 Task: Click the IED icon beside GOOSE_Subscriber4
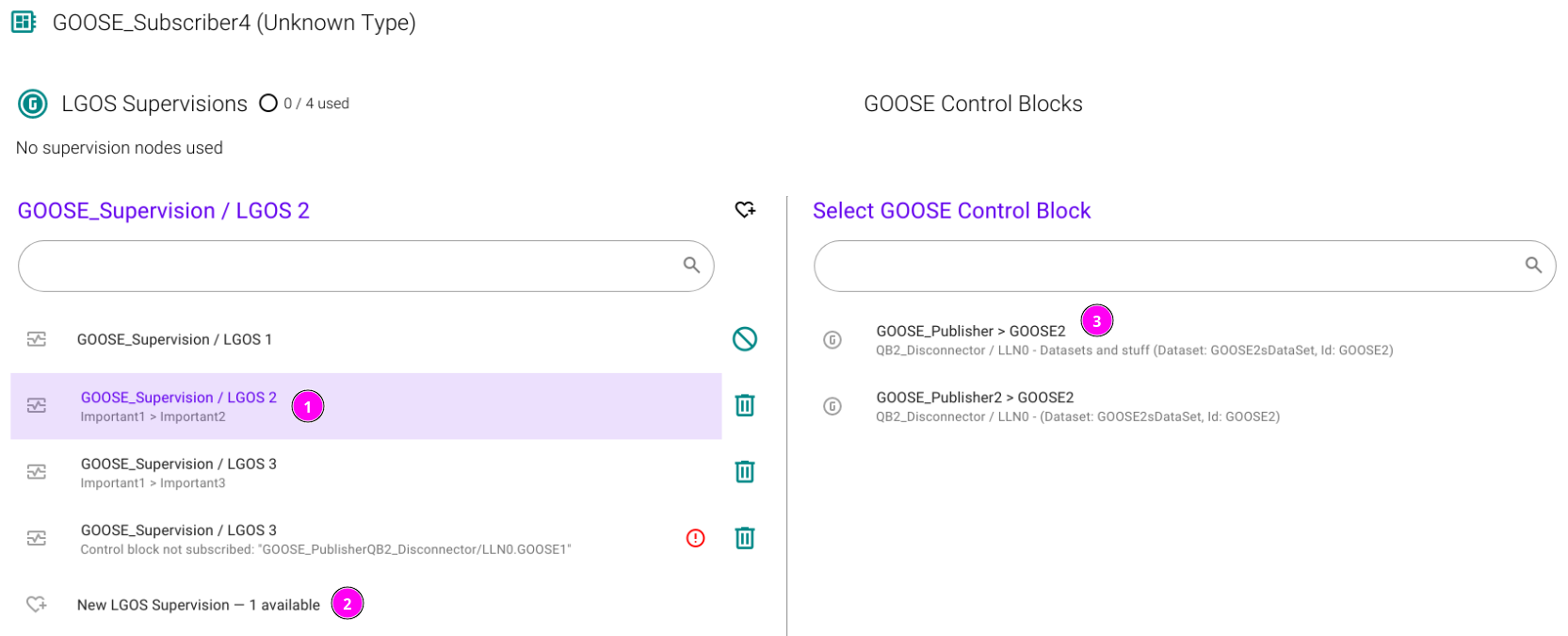pos(24,22)
